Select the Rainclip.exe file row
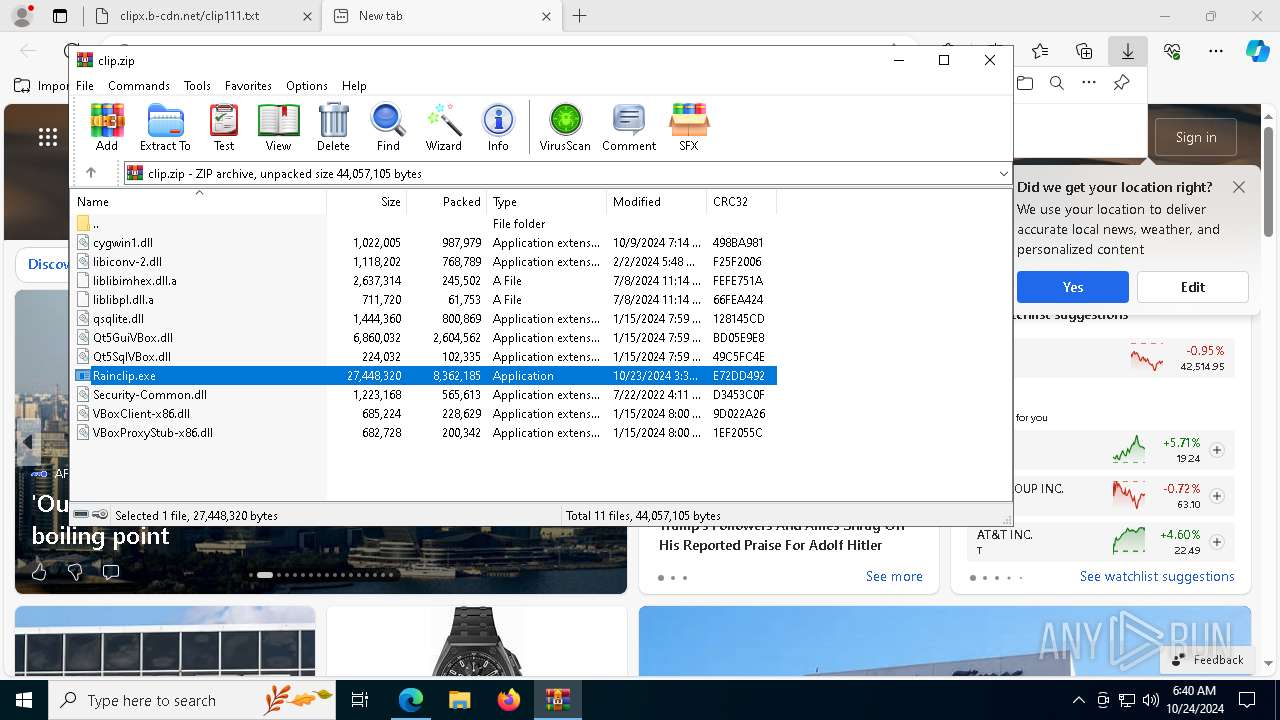Viewport: 1280px width, 720px height. click(x=426, y=376)
